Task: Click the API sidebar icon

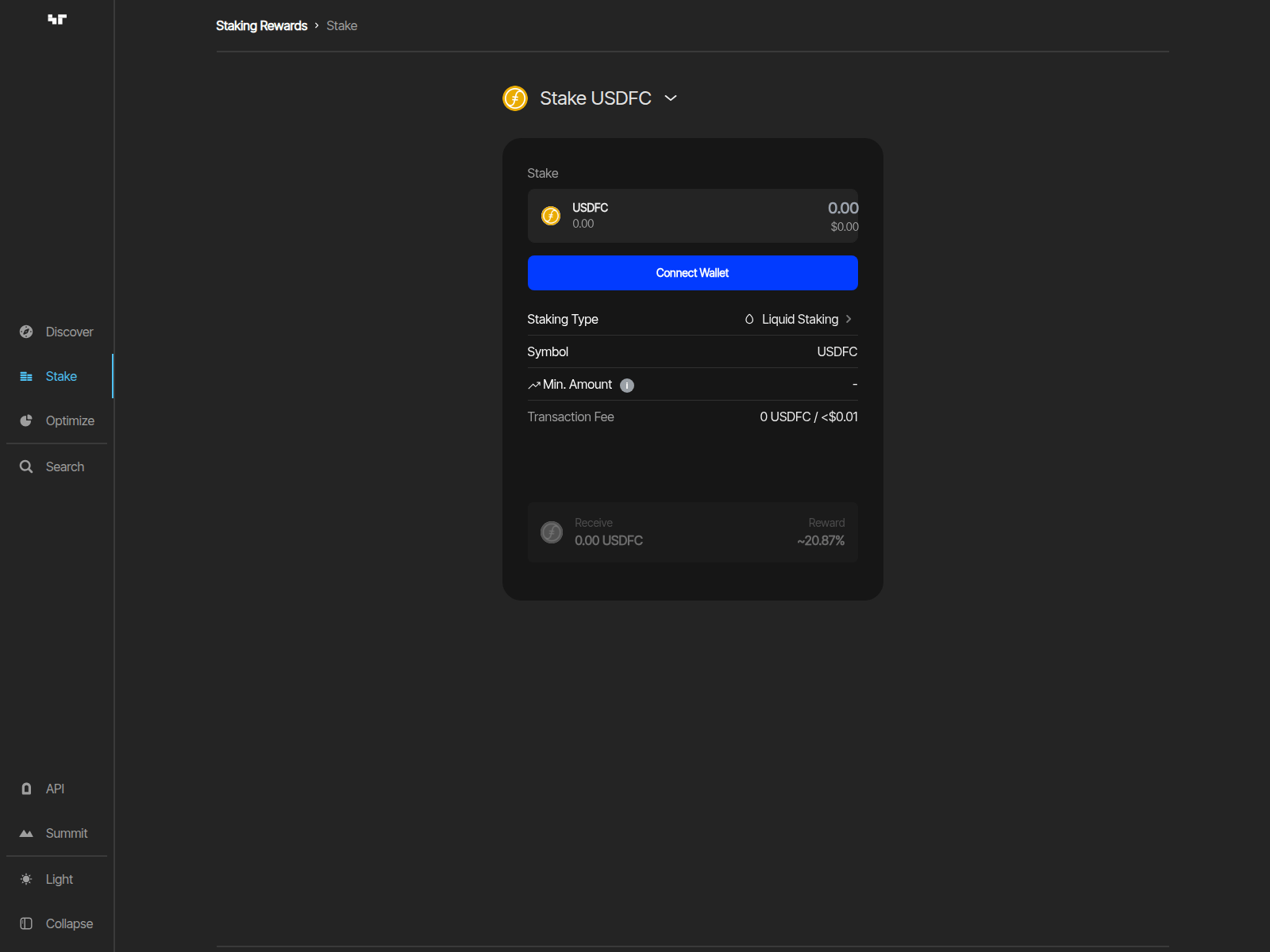Action: (26, 789)
